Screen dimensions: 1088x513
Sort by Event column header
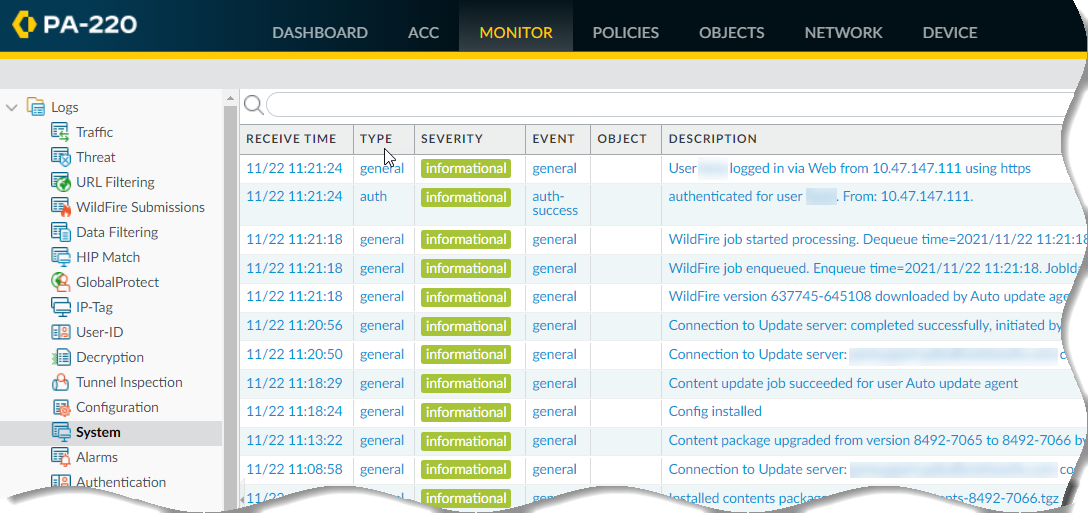click(558, 139)
